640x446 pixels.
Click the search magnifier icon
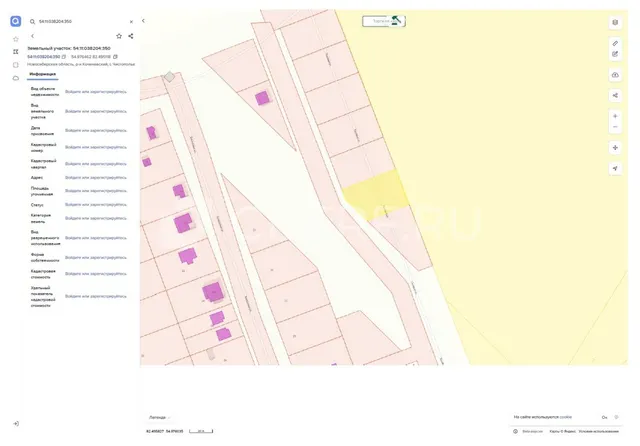(x=32, y=22)
